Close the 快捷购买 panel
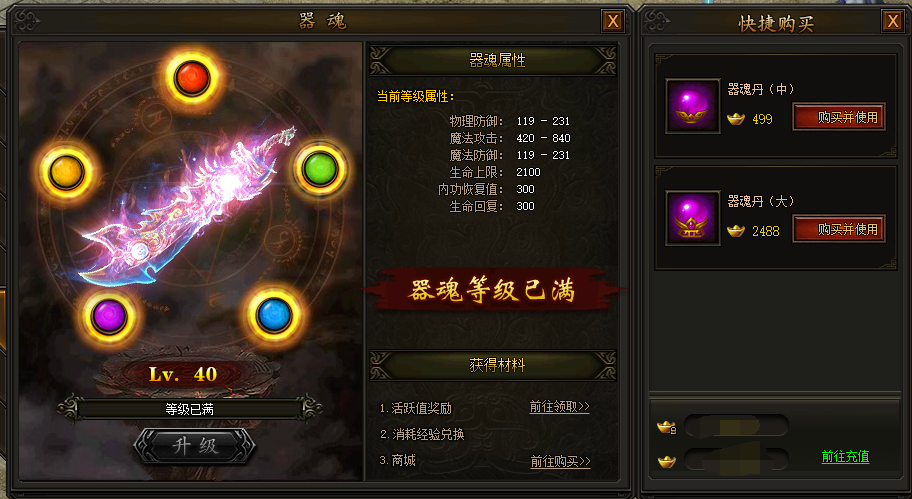Screen dimensions: 912x499 point(893,22)
